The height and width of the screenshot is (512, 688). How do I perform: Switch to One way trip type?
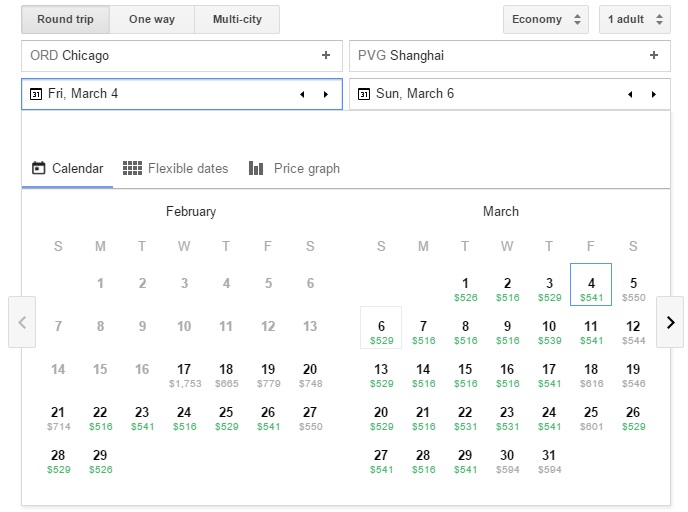[153, 20]
